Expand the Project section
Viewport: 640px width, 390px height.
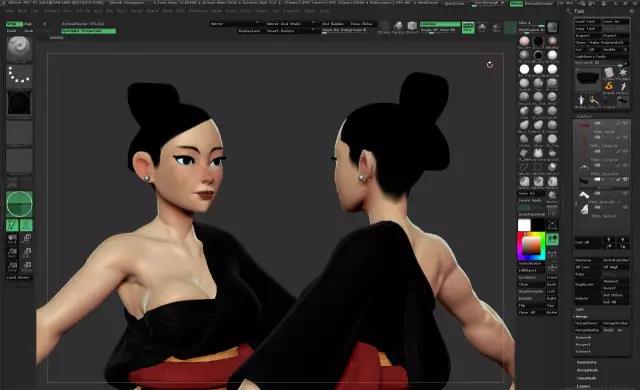coord(583,344)
